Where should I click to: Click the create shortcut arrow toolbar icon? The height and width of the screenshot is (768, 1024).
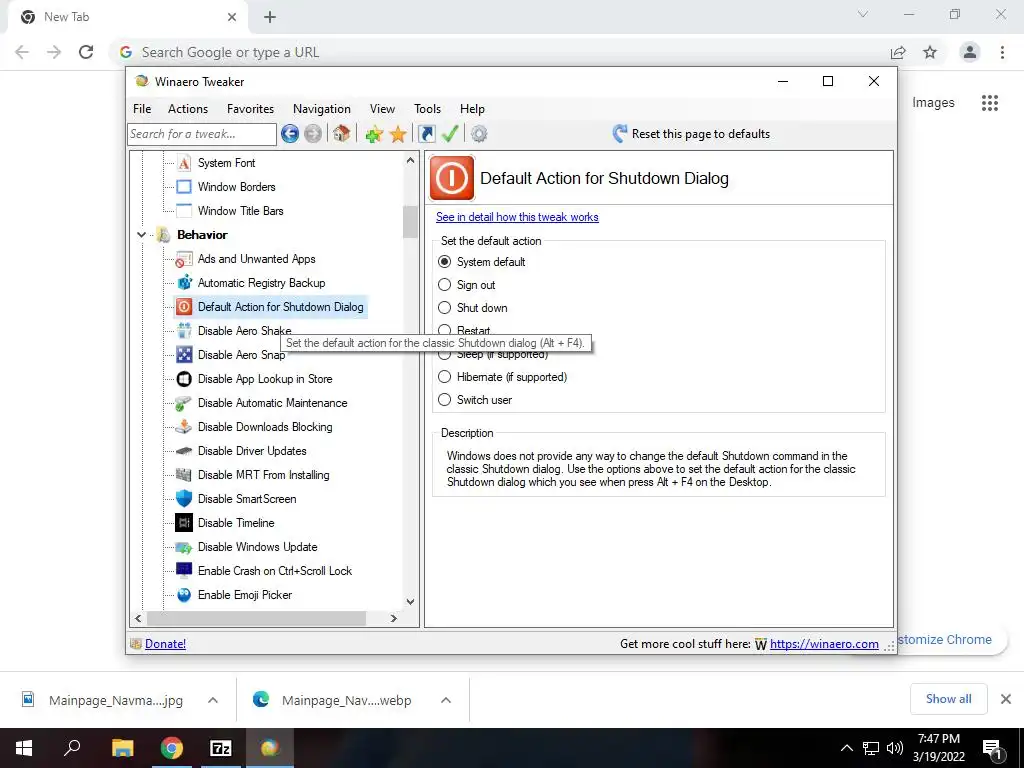tap(427, 134)
